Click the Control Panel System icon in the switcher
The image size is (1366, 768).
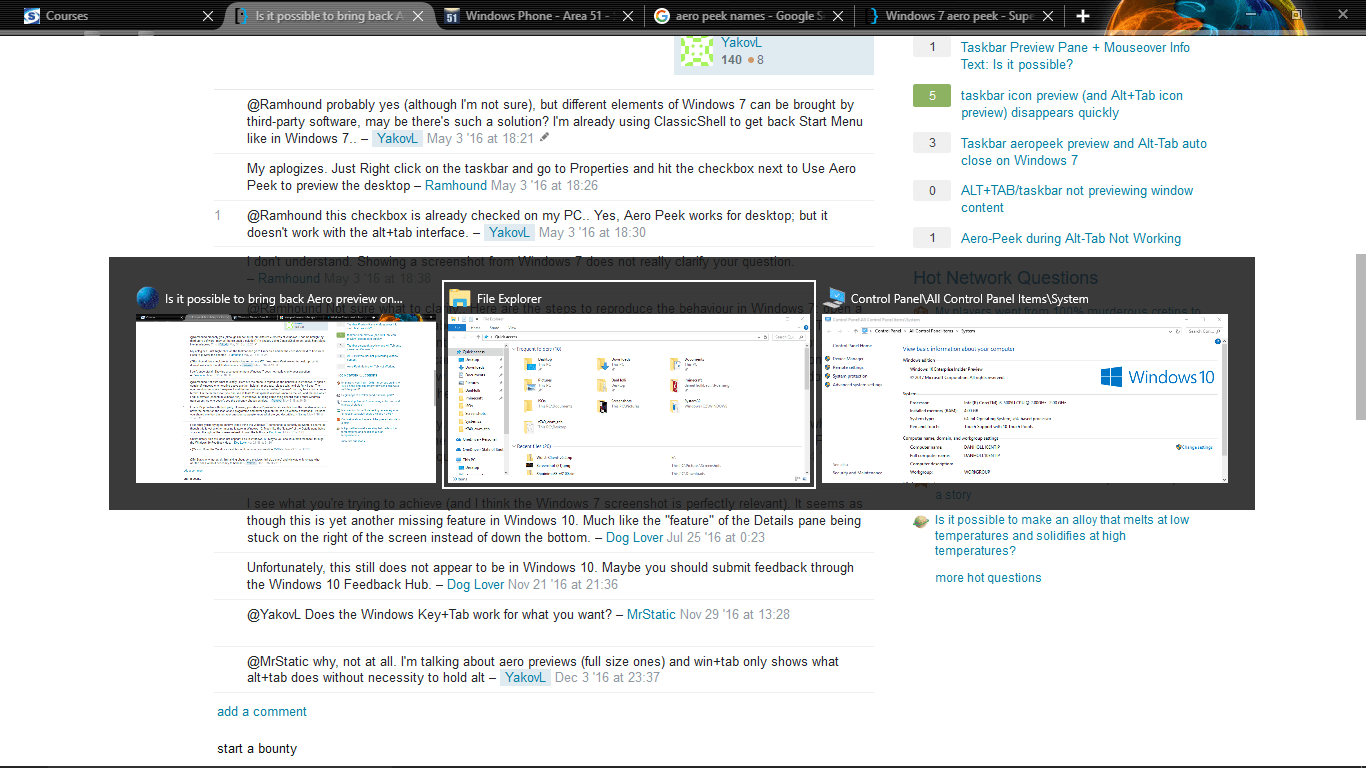(x=832, y=298)
